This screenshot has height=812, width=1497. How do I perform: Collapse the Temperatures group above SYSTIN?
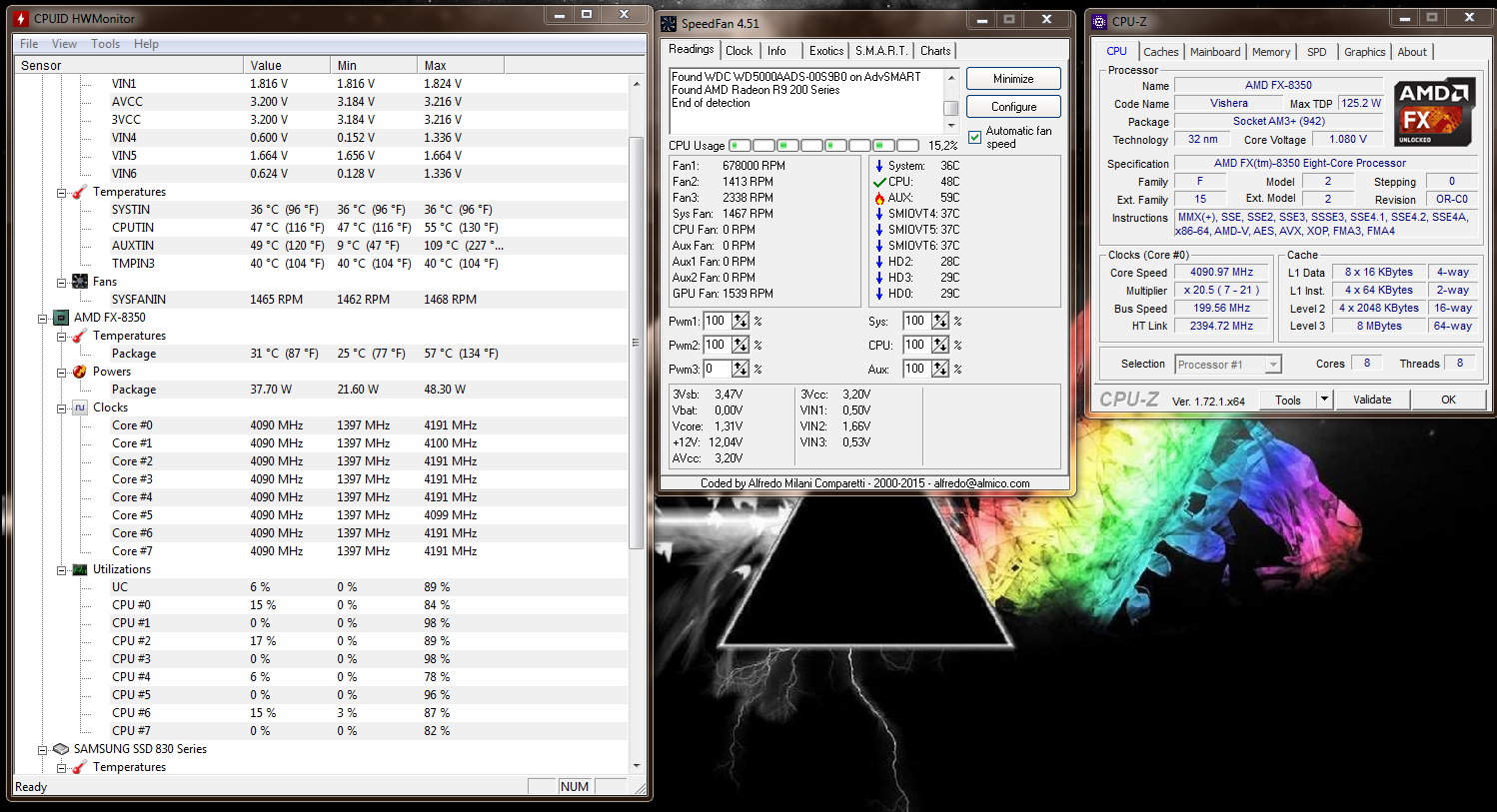point(61,192)
